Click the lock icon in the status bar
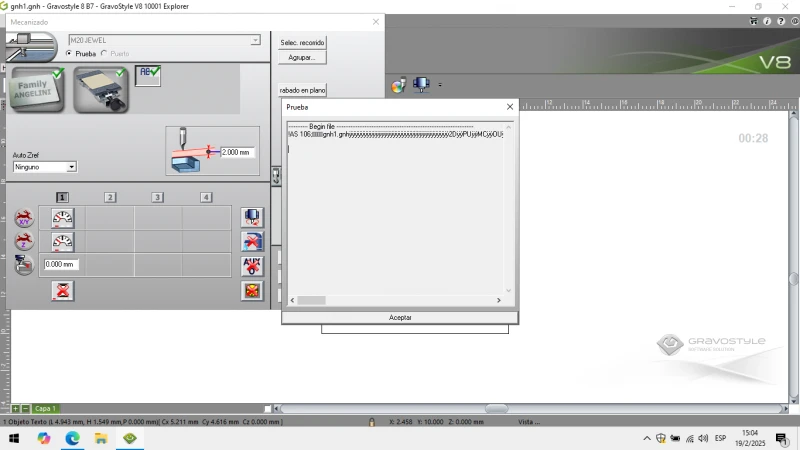 pos(372,422)
